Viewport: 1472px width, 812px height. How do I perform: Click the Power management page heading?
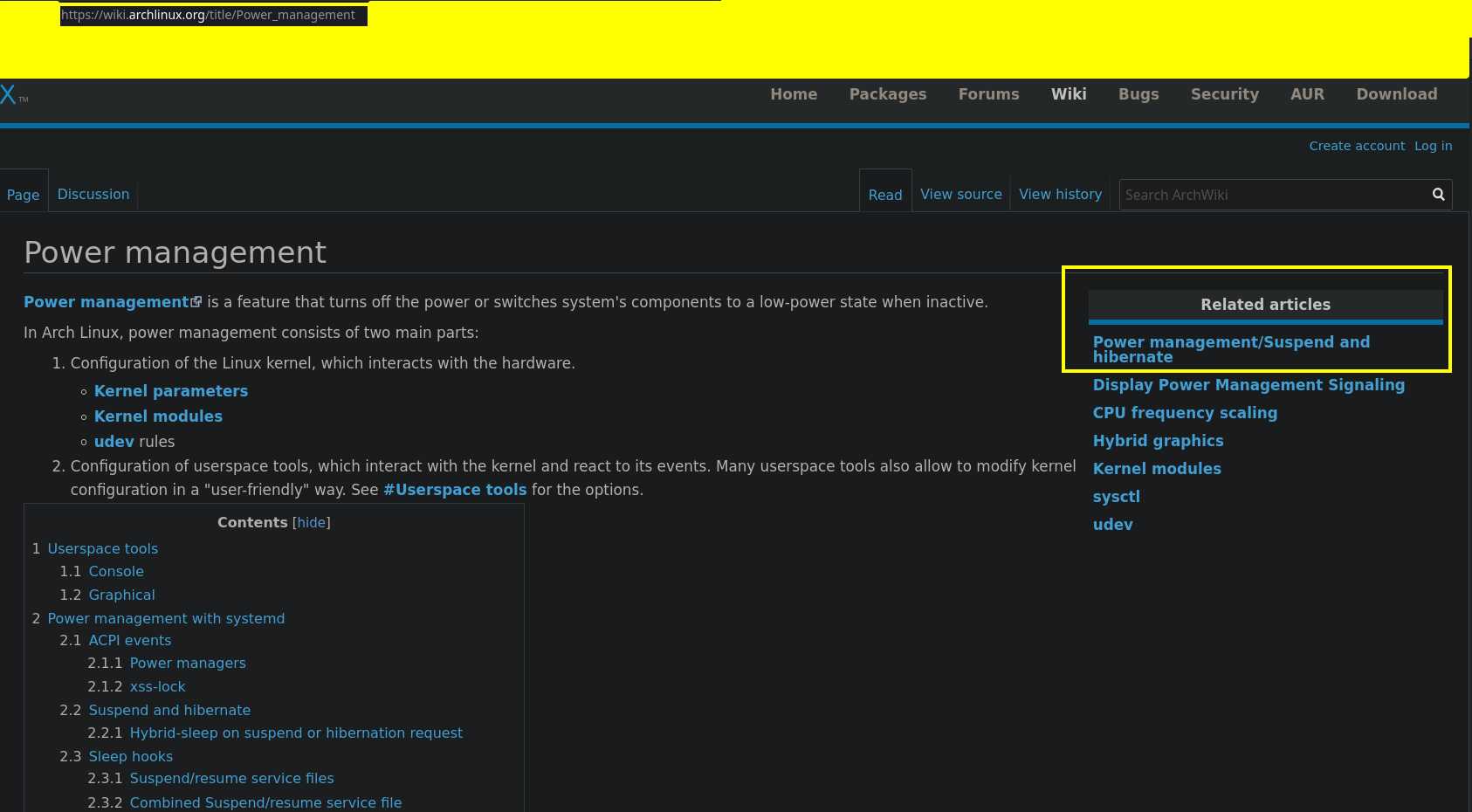[175, 252]
